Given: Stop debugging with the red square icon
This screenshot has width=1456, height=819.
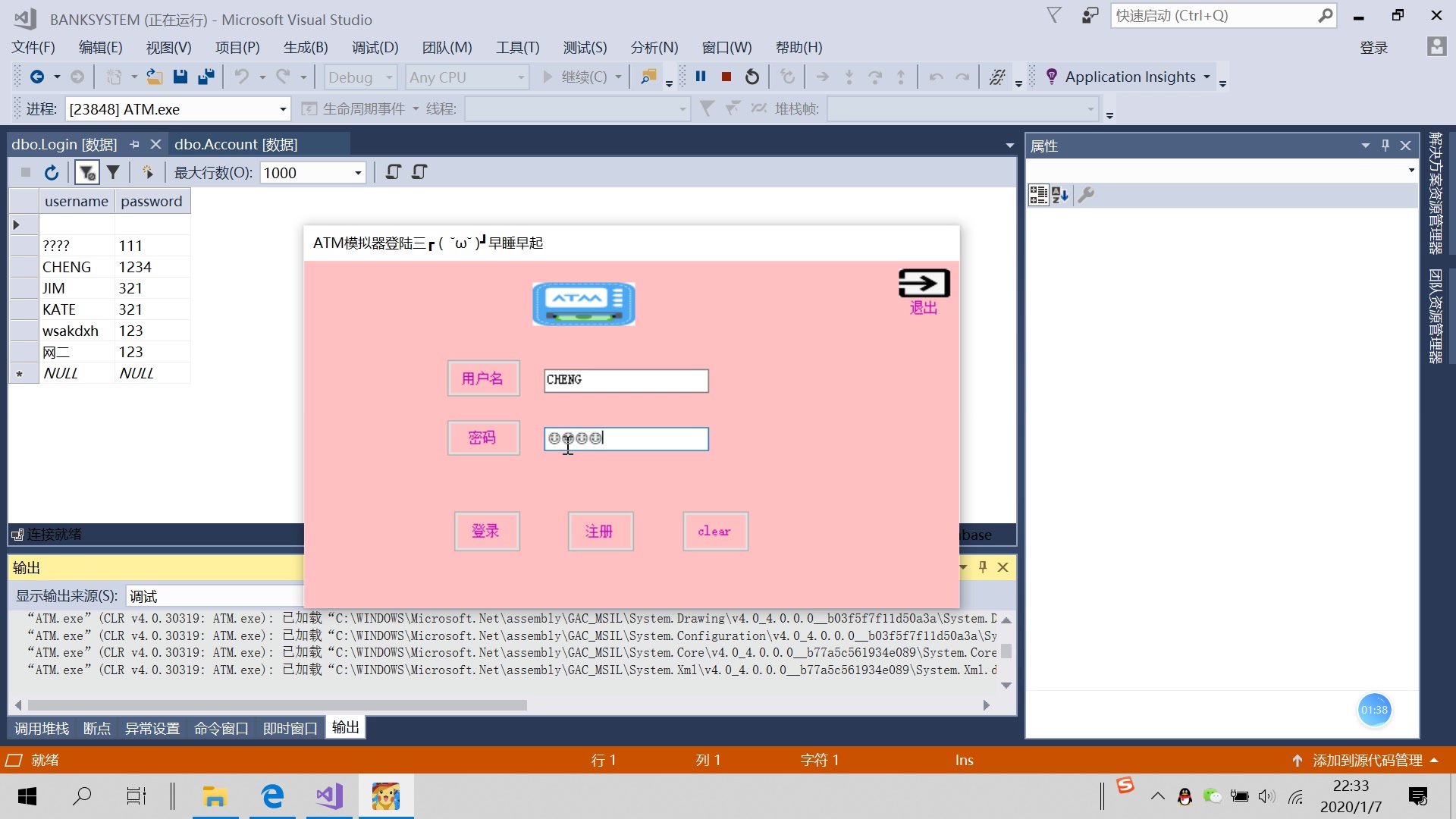Looking at the screenshot, I should (726, 77).
